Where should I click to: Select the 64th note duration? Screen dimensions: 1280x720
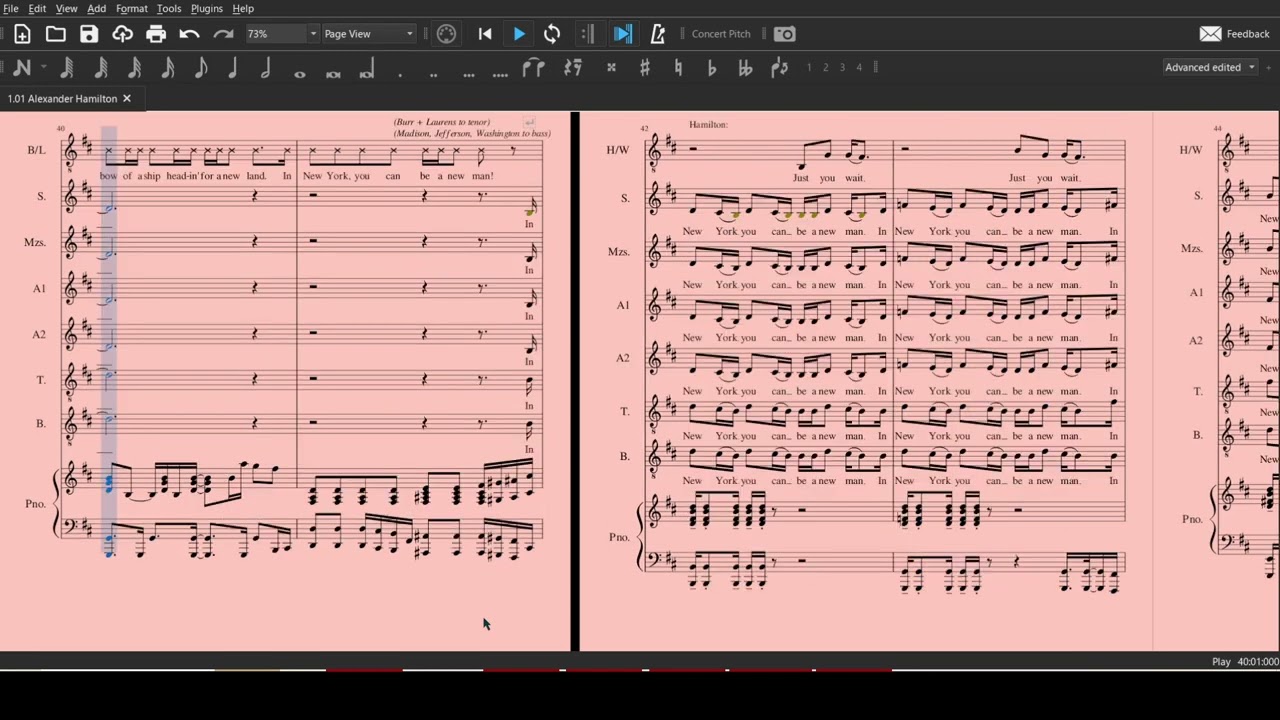click(x=101, y=68)
